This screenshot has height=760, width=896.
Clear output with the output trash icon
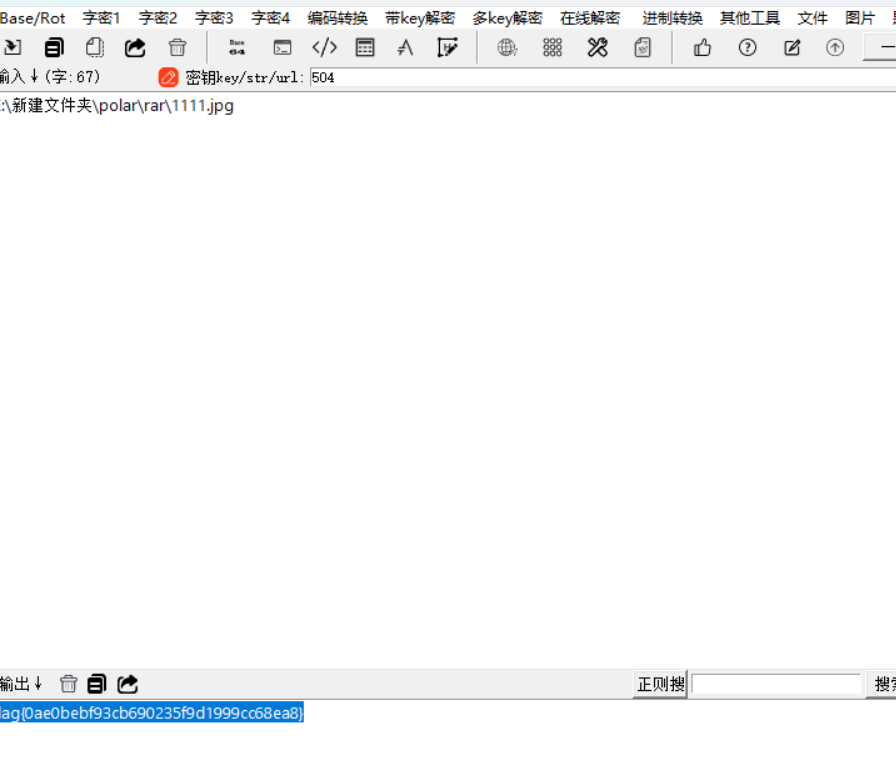point(69,683)
